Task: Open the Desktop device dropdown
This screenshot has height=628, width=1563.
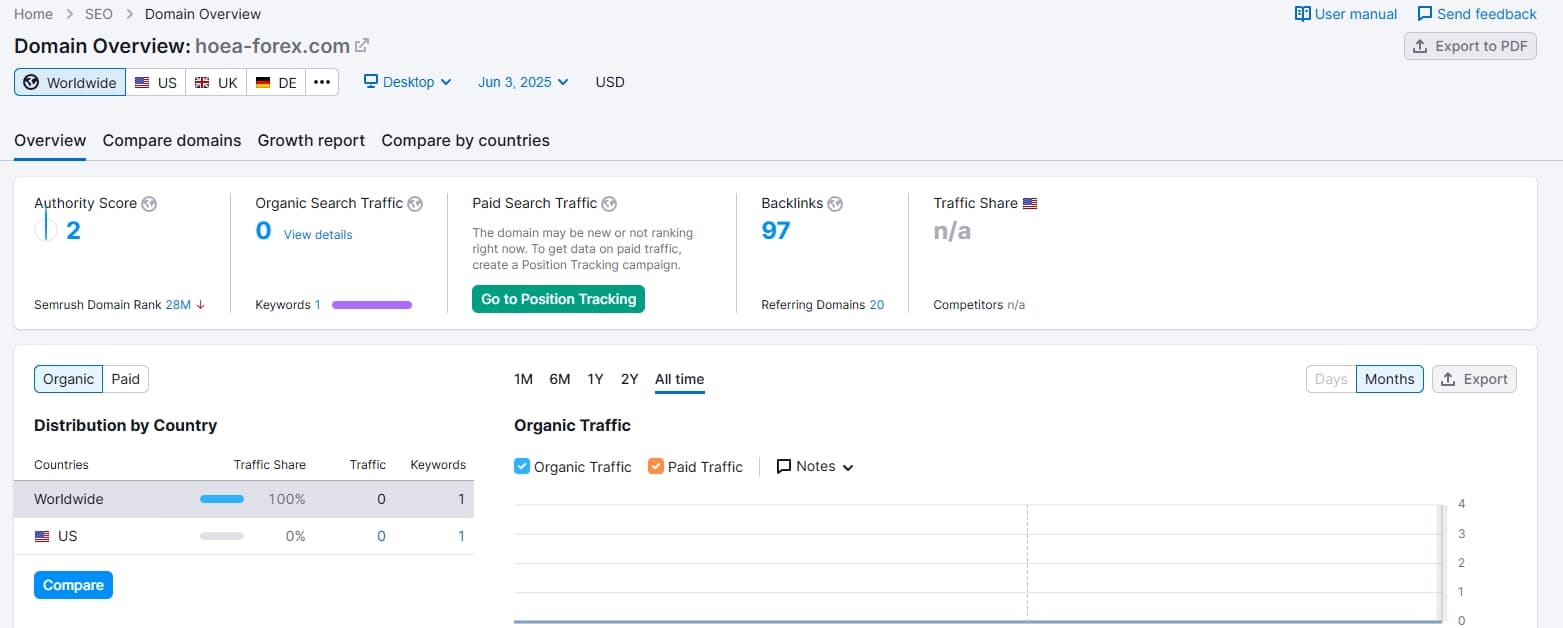Action: click(x=408, y=82)
